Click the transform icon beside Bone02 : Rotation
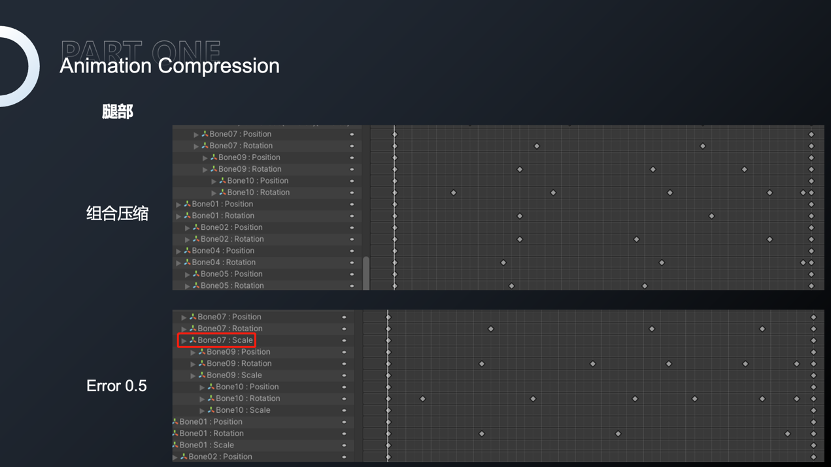The height and width of the screenshot is (468, 832). tap(196, 239)
